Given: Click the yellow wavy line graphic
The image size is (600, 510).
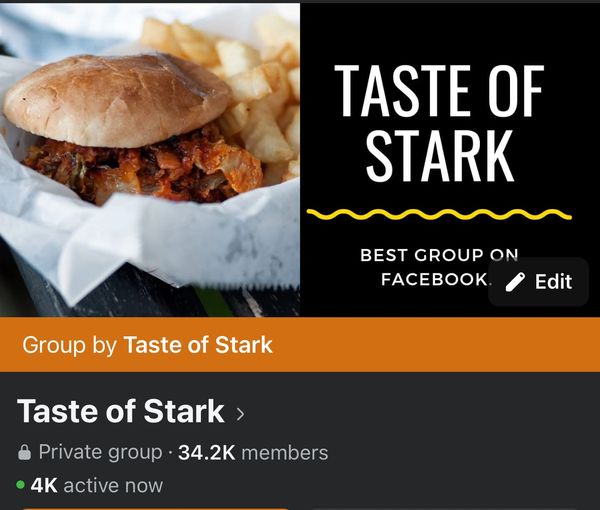Looking at the screenshot, I should pyautogui.click(x=439, y=215).
